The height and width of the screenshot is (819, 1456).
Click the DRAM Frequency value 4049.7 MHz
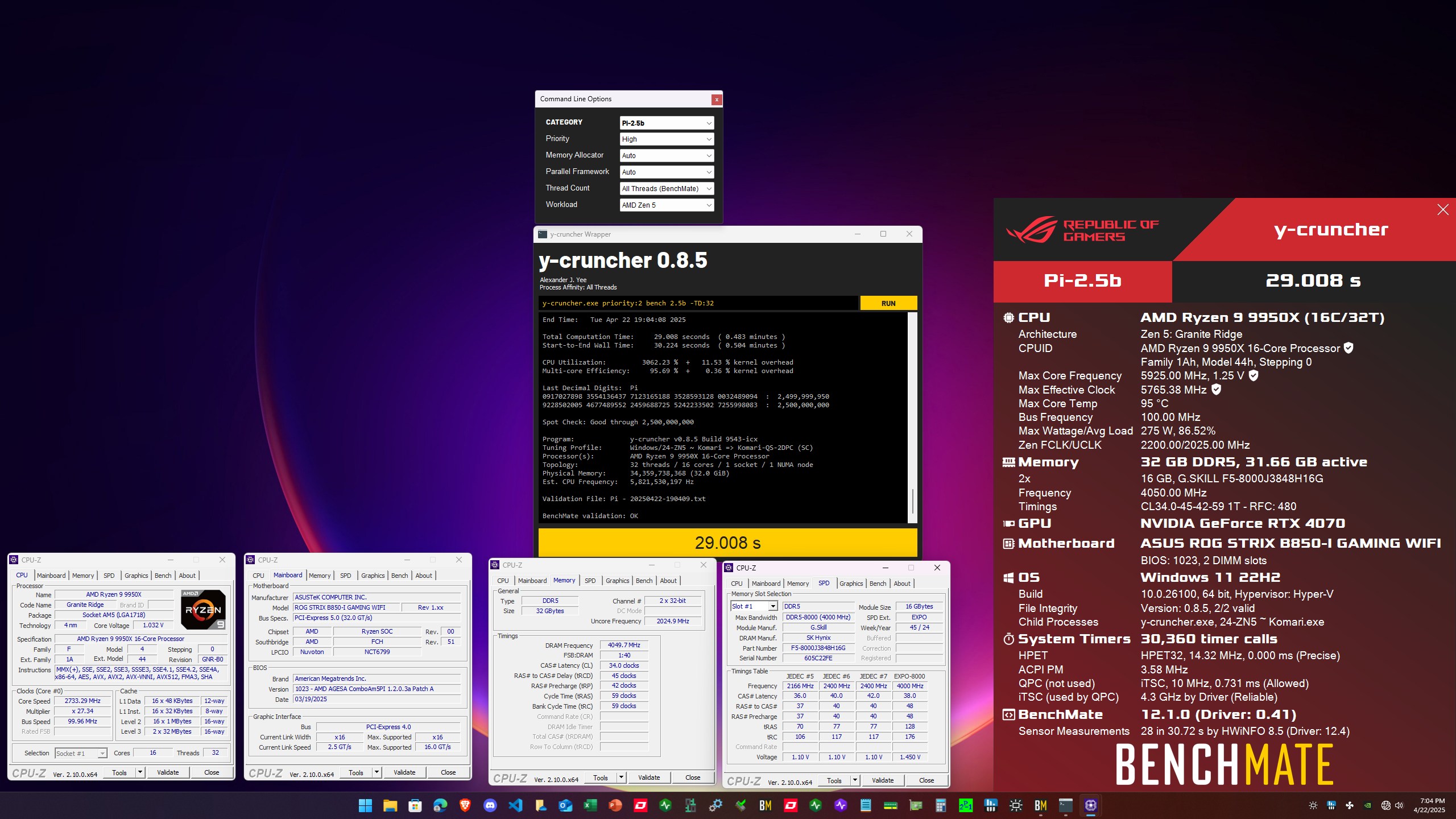click(624, 645)
